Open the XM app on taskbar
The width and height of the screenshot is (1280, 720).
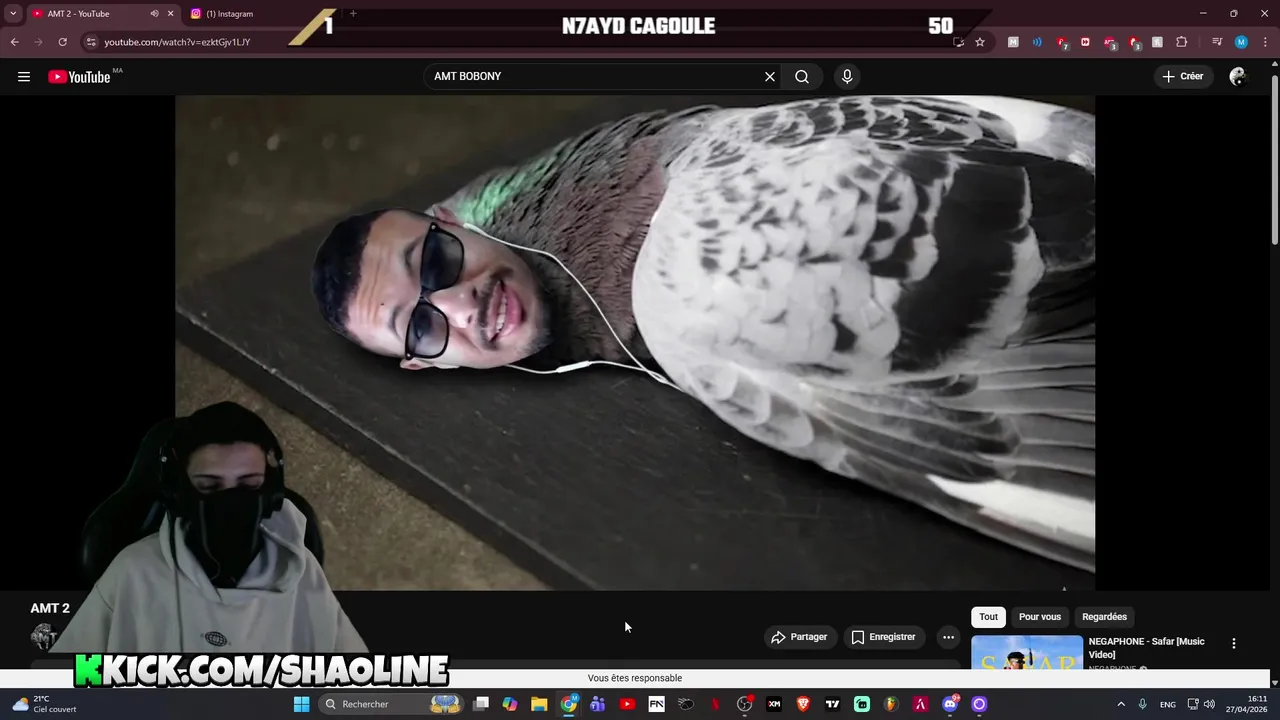pos(774,704)
